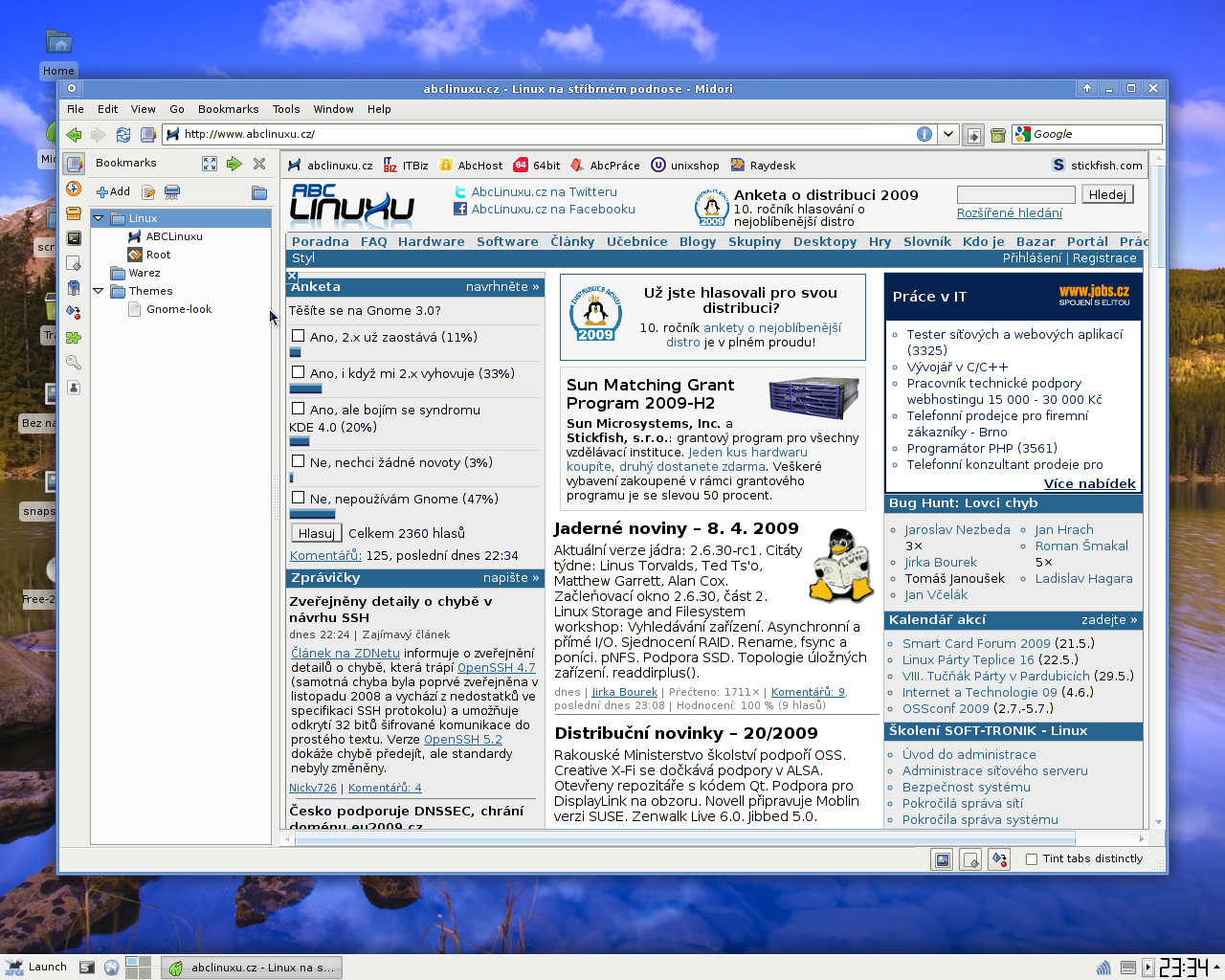This screenshot has height=980, width=1225.
Task: Toggle images icon in the status bar
Action: coord(943,859)
